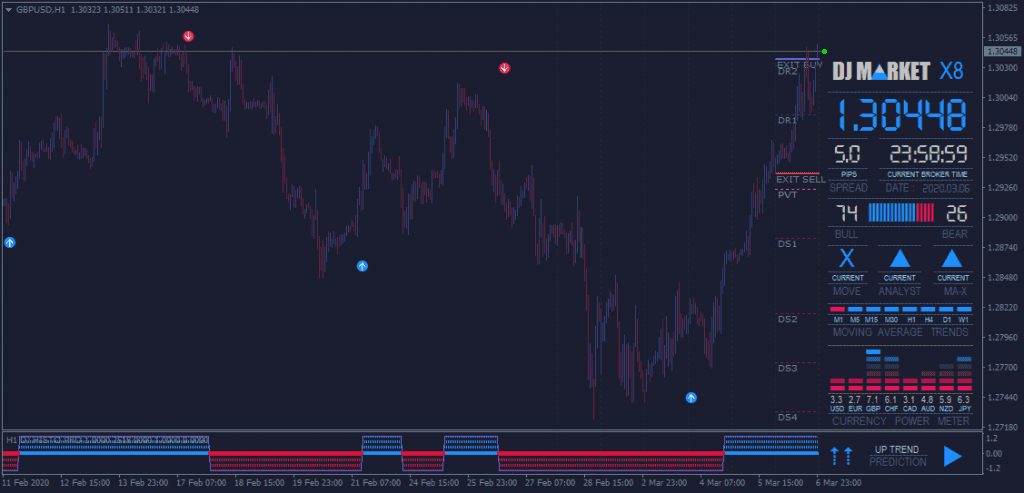Click the green dot at the current price line
1024x493 pixels.
(x=825, y=52)
